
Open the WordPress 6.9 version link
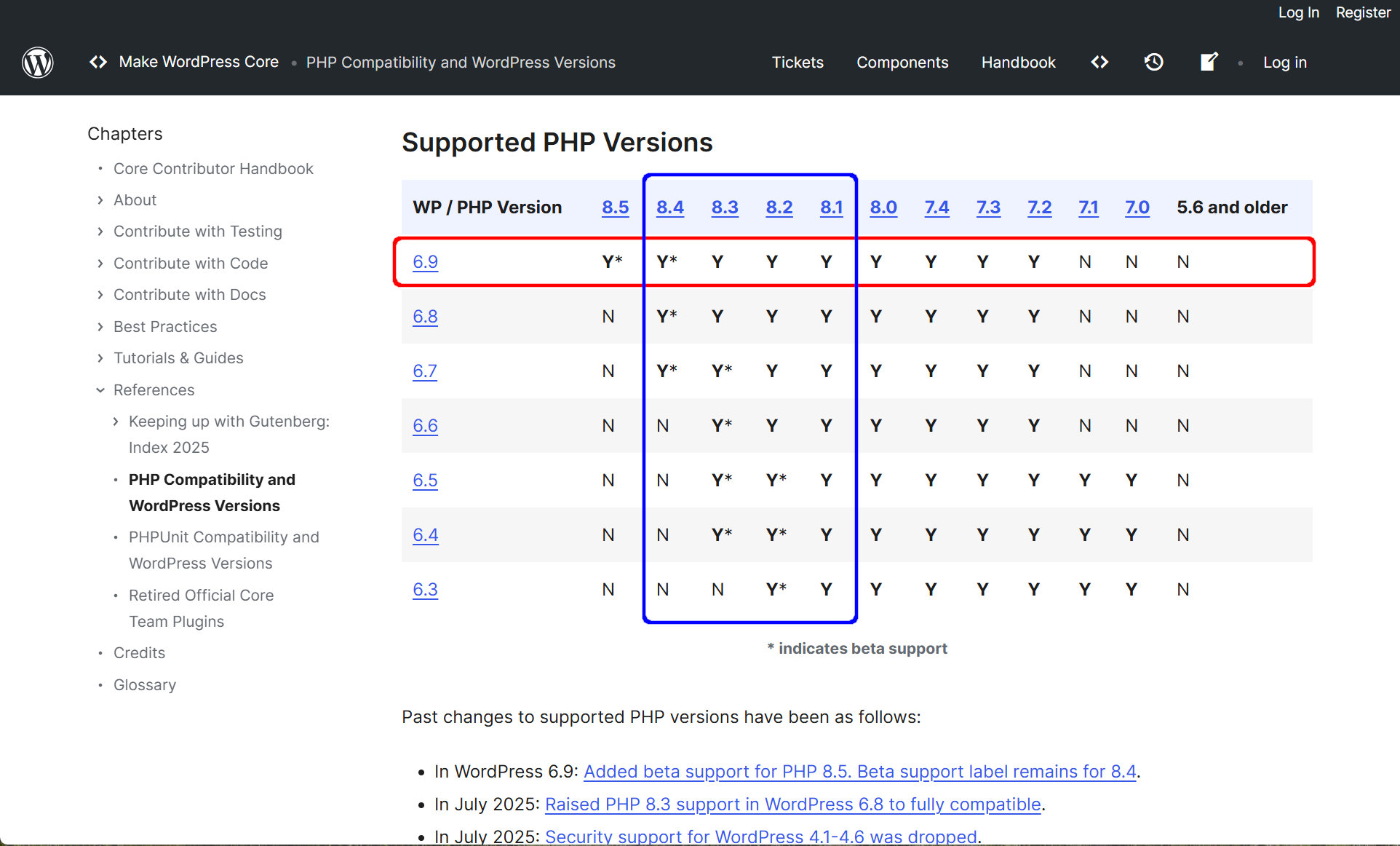(x=425, y=262)
